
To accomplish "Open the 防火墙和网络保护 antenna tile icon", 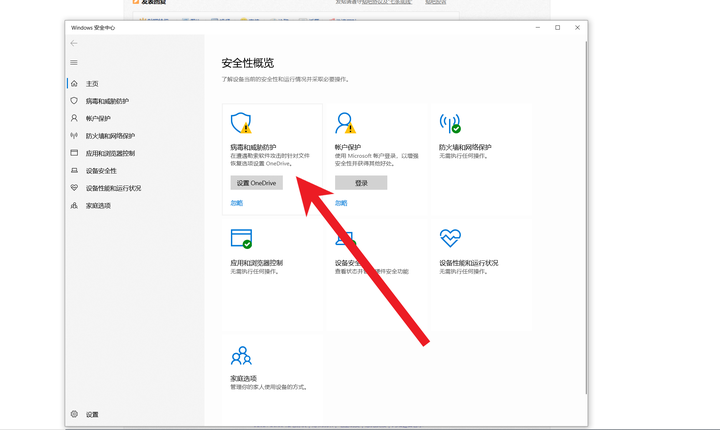I will click(x=450, y=123).
